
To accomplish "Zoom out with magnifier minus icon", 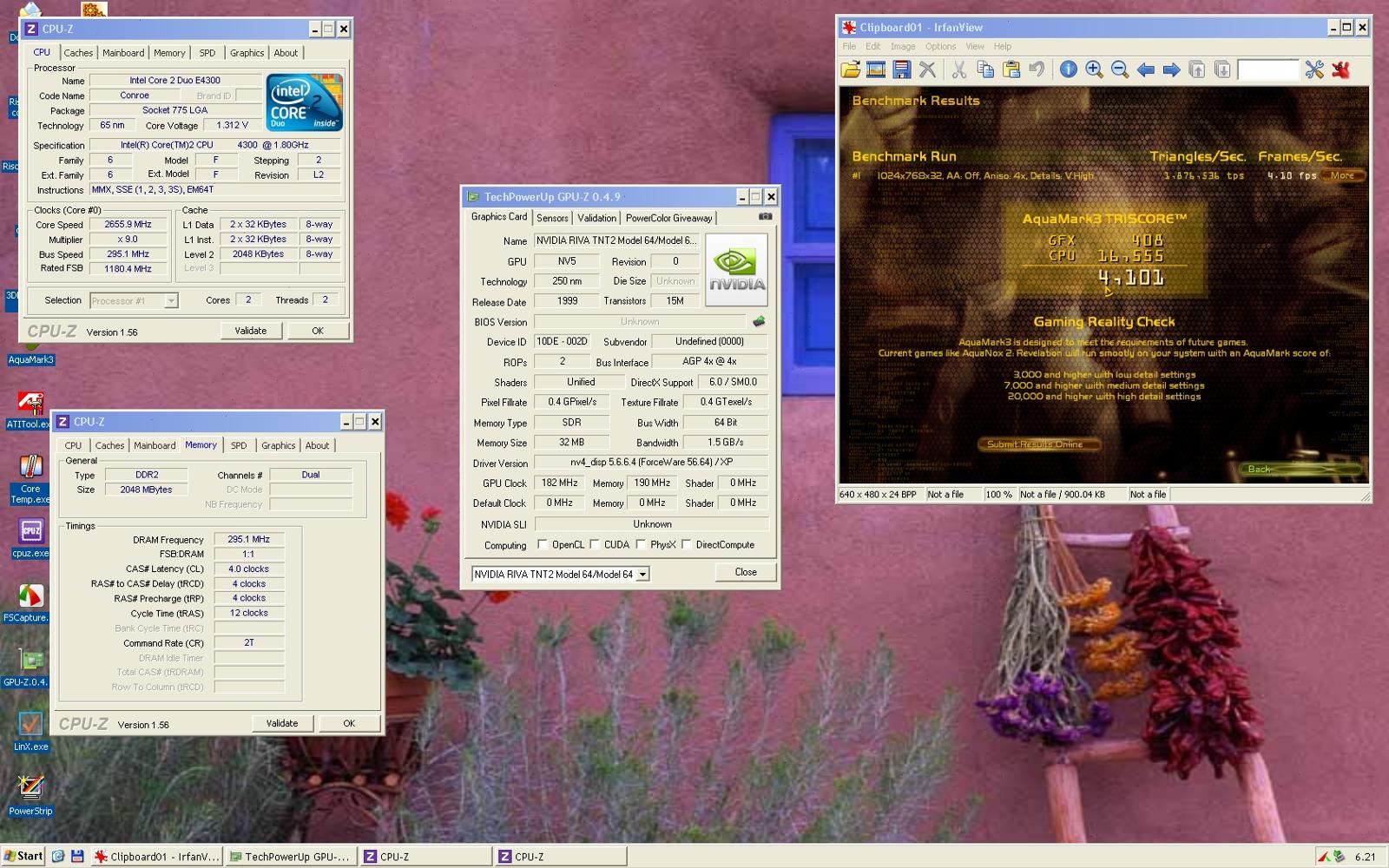I will pyautogui.click(x=1120, y=69).
